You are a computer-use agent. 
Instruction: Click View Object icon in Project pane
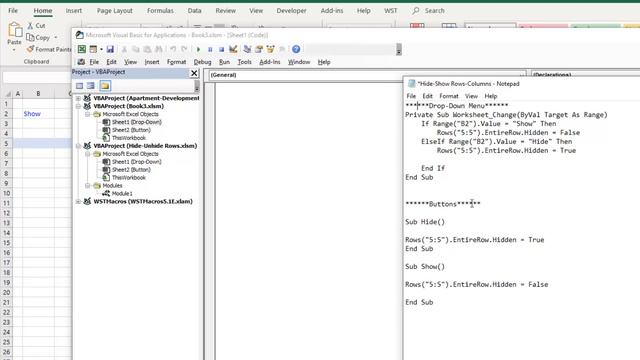coord(91,86)
